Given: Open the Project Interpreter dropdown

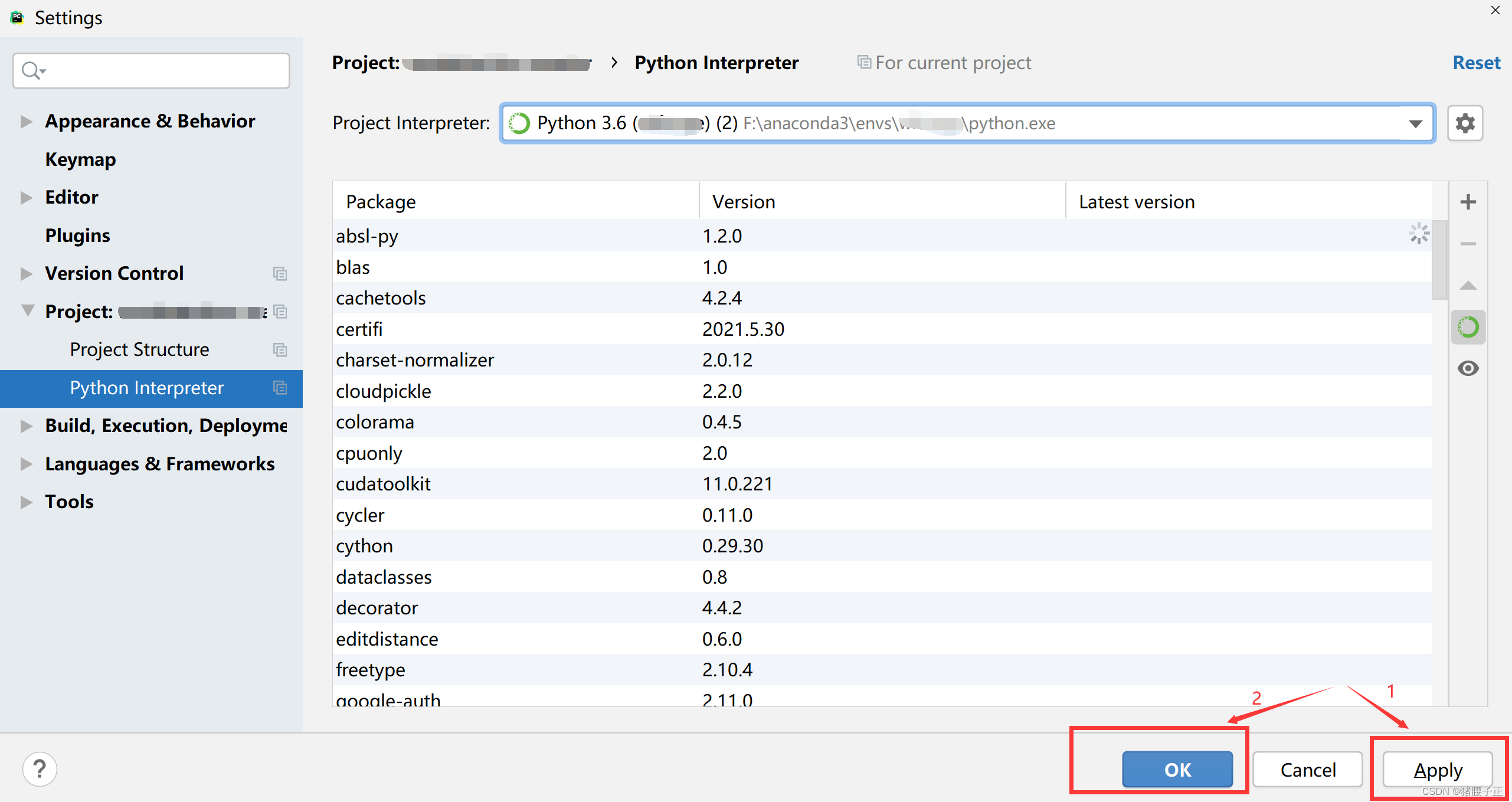Looking at the screenshot, I should click(x=1415, y=123).
